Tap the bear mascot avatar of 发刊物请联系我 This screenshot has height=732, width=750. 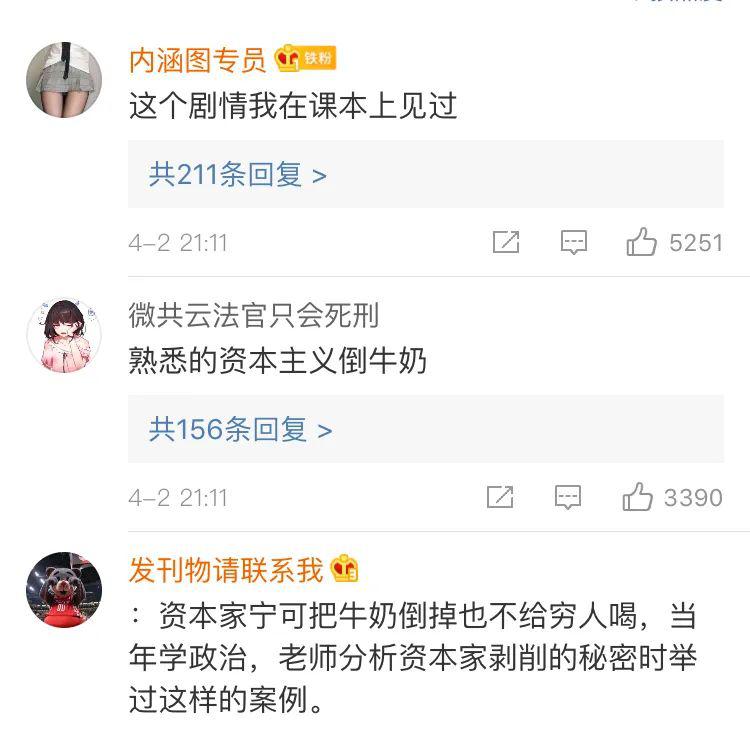[64, 589]
